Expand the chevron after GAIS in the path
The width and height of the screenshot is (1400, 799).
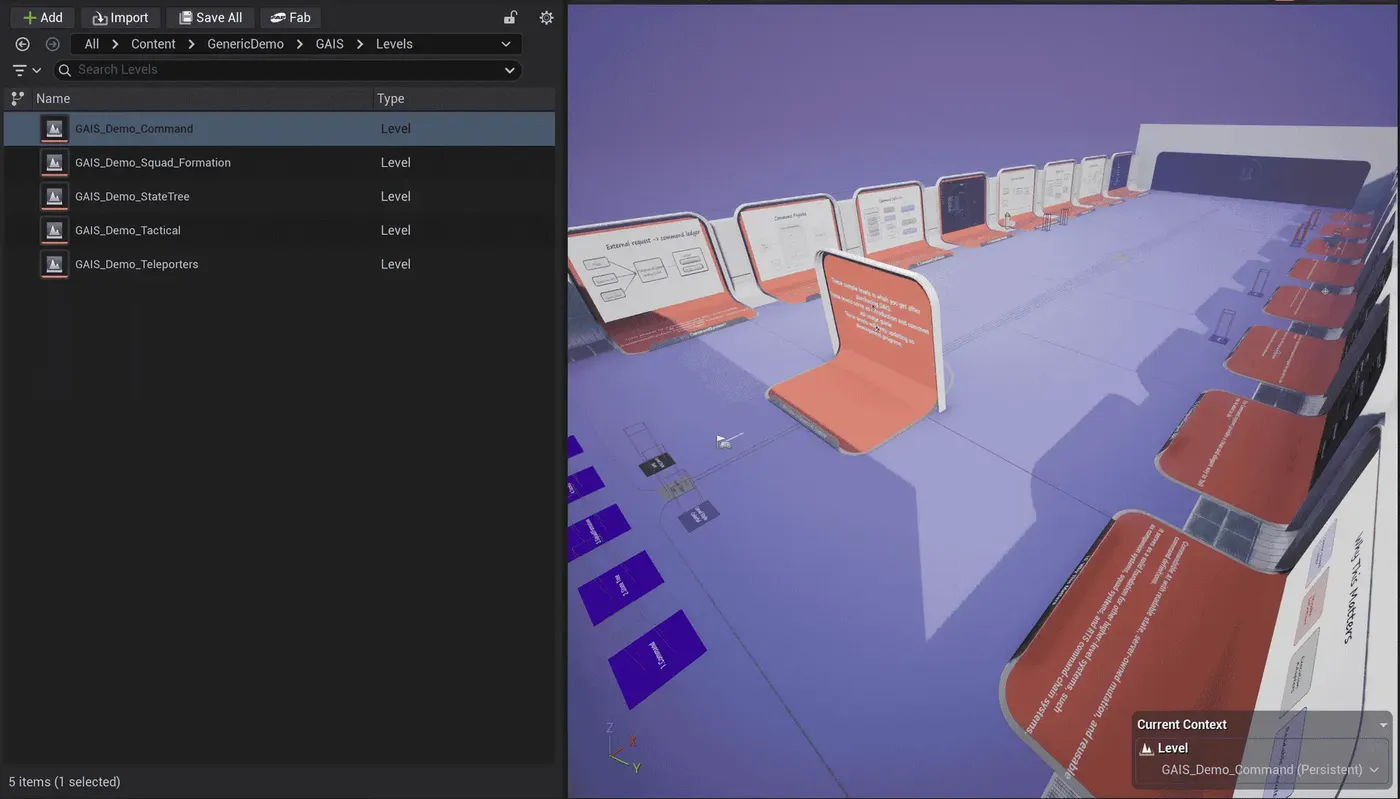[360, 44]
